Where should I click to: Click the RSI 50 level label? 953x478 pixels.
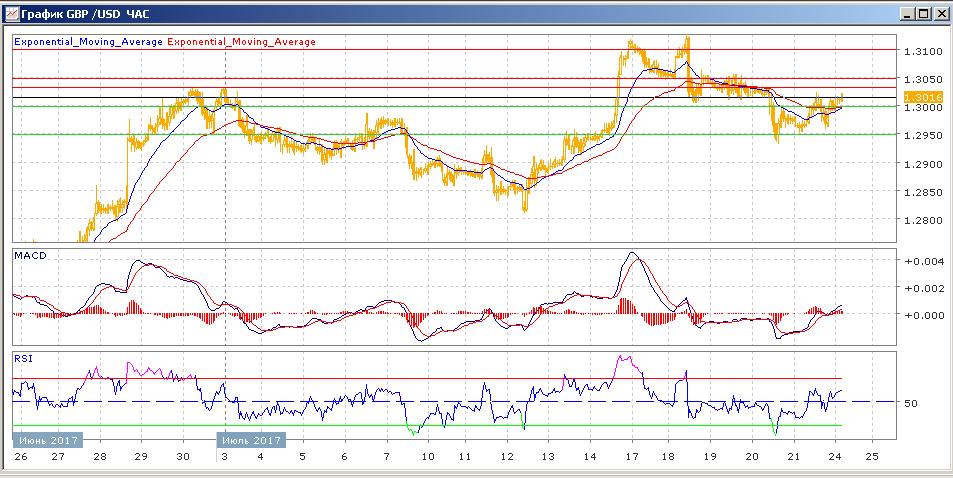tap(910, 403)
